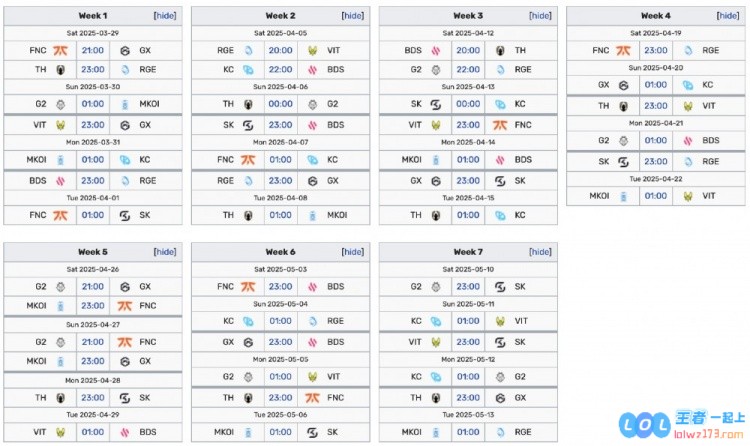The width and height of the screenshot is (750, 446).
Task: Collapse Week 4 with the hide toggle
Action: point(728,16)
